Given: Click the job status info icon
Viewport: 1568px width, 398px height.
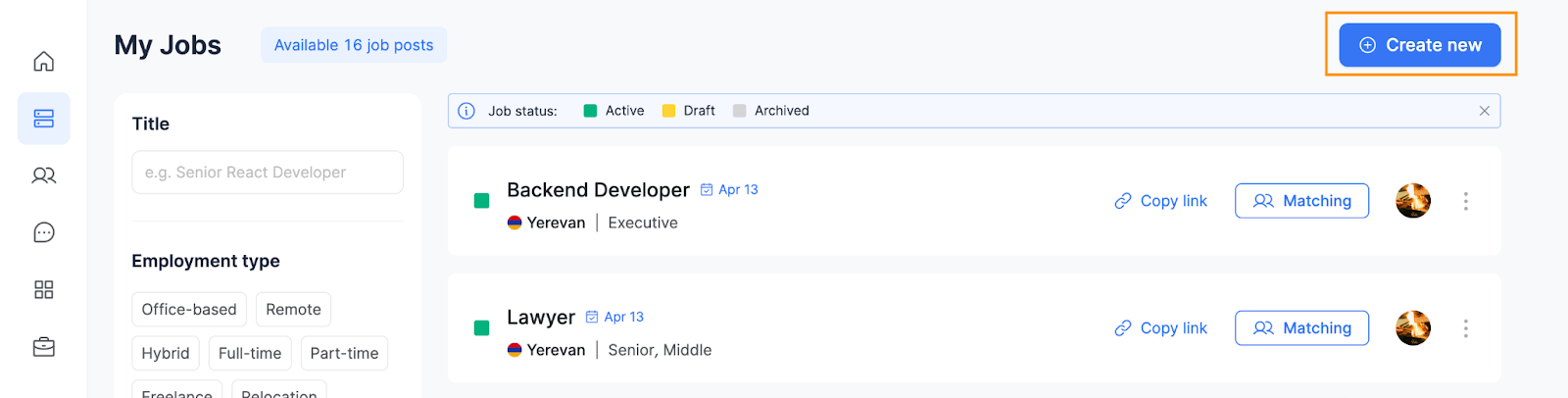Looking at the screenshot, I should (x=466, y=111).
